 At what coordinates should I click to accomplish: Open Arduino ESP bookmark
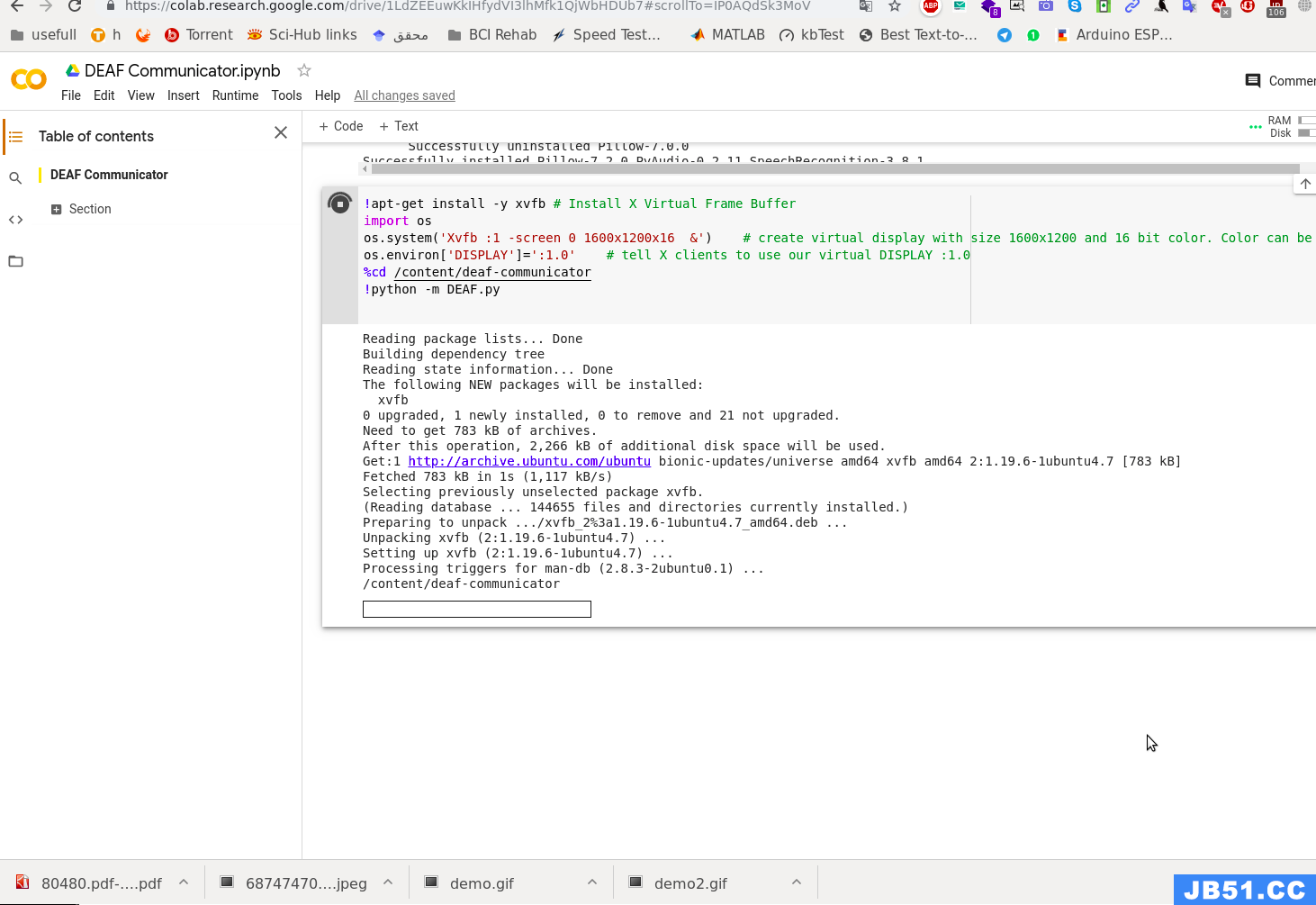tap(1114, 35)
